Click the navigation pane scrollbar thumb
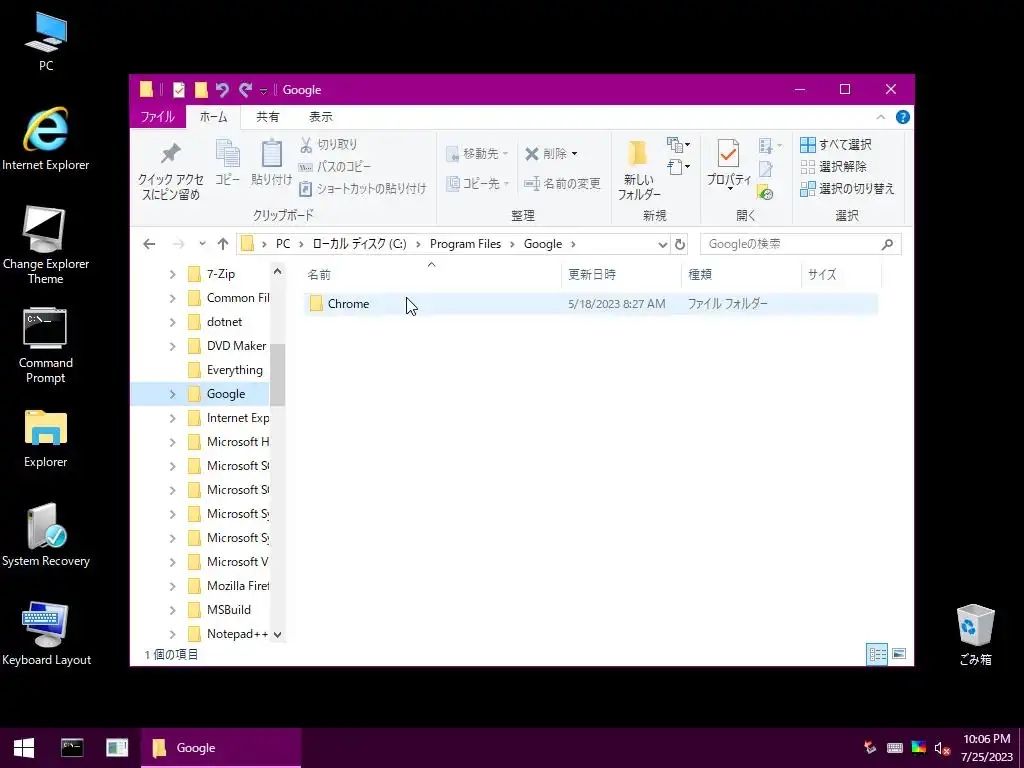 point(278,375)
